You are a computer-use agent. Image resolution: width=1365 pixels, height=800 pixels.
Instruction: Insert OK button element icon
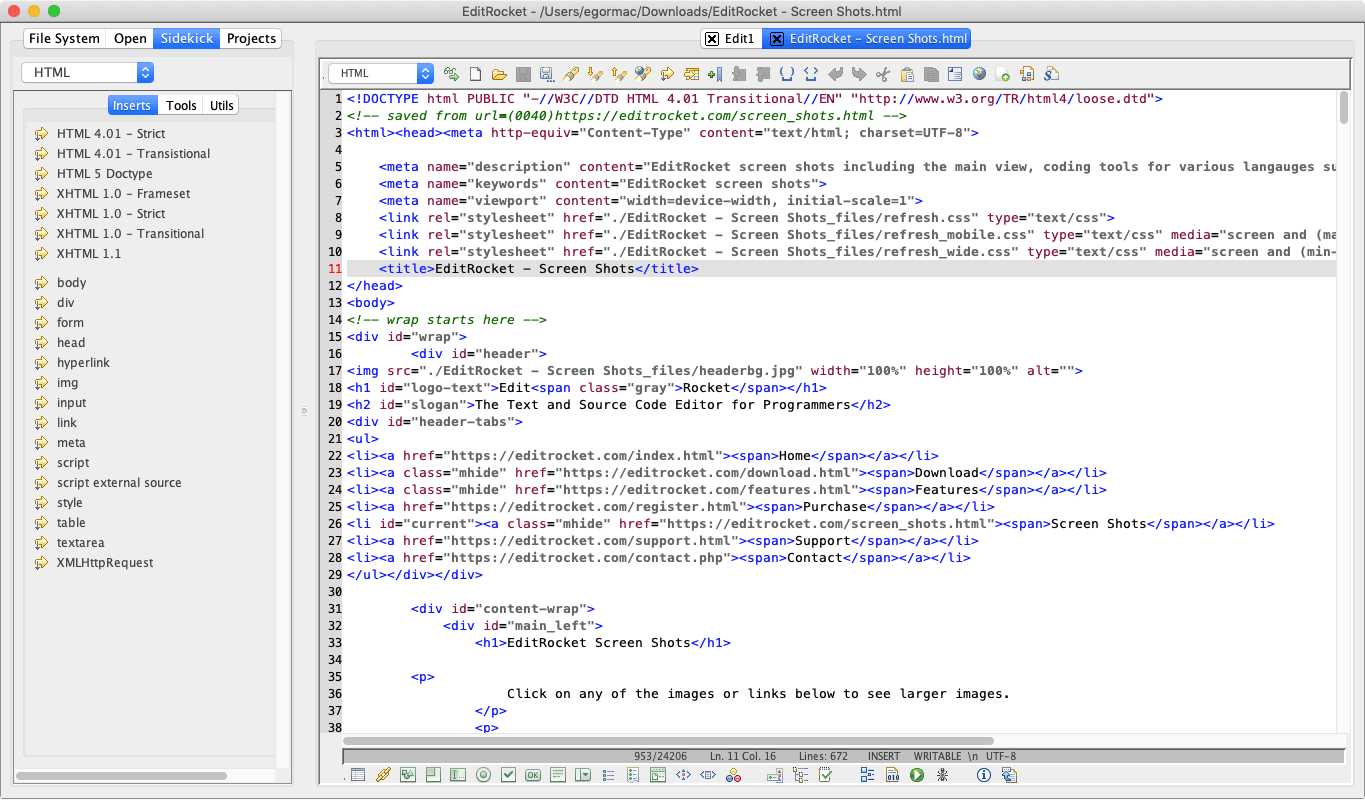[533, 775]
